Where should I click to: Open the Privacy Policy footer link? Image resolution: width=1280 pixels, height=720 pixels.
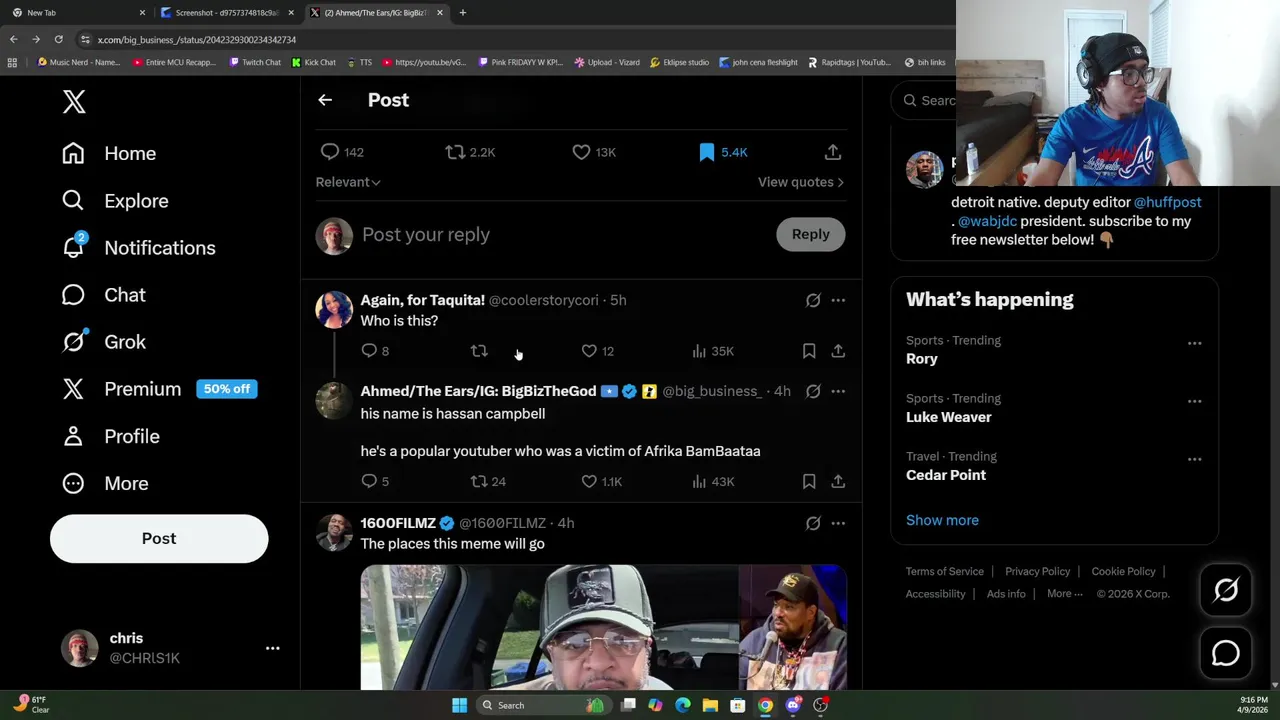coord(1037,571)
